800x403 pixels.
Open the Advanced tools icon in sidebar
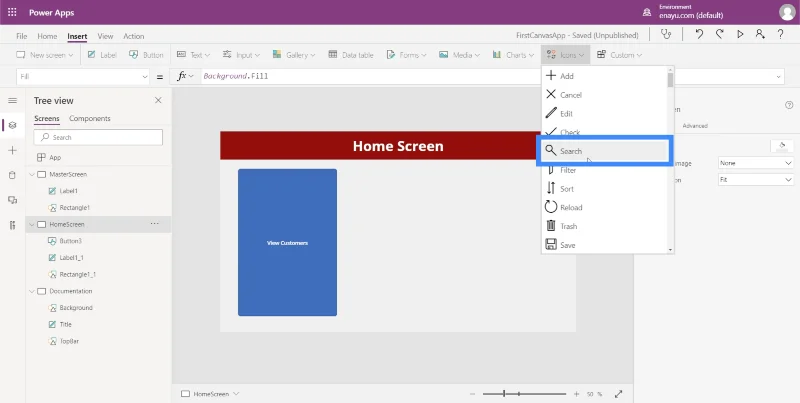[x=12, y=225]
